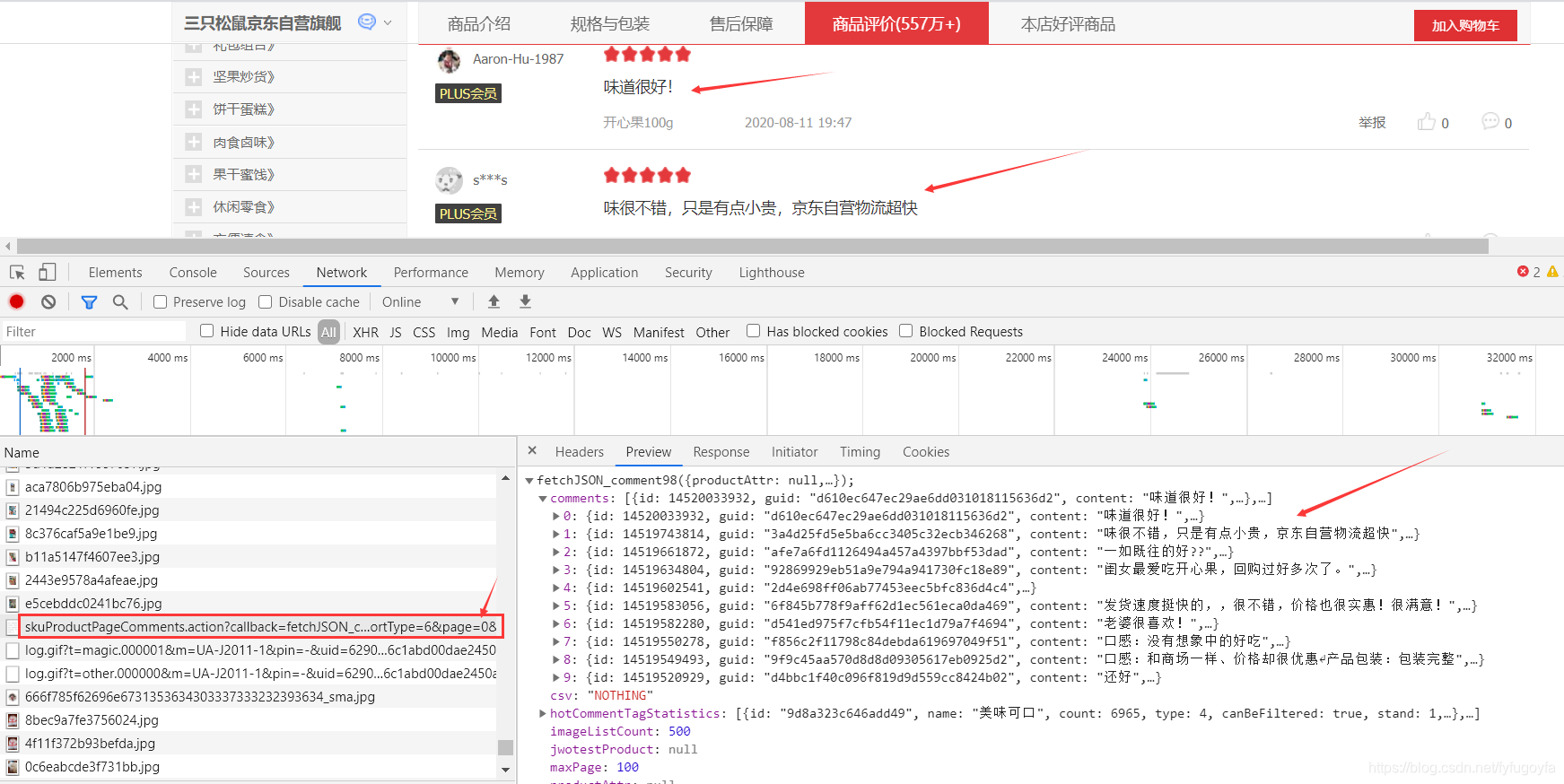The height and width of the screenshot is (784, 1564).
Task: Click the plus icon beside 果干蜜饯
Action: [x=193, y=174]
